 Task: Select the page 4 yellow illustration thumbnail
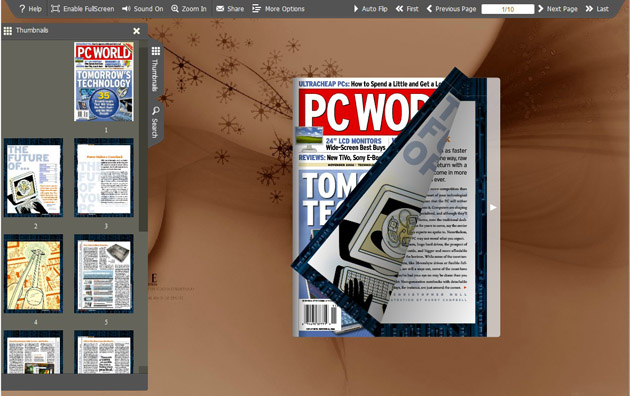coord(33,274)
